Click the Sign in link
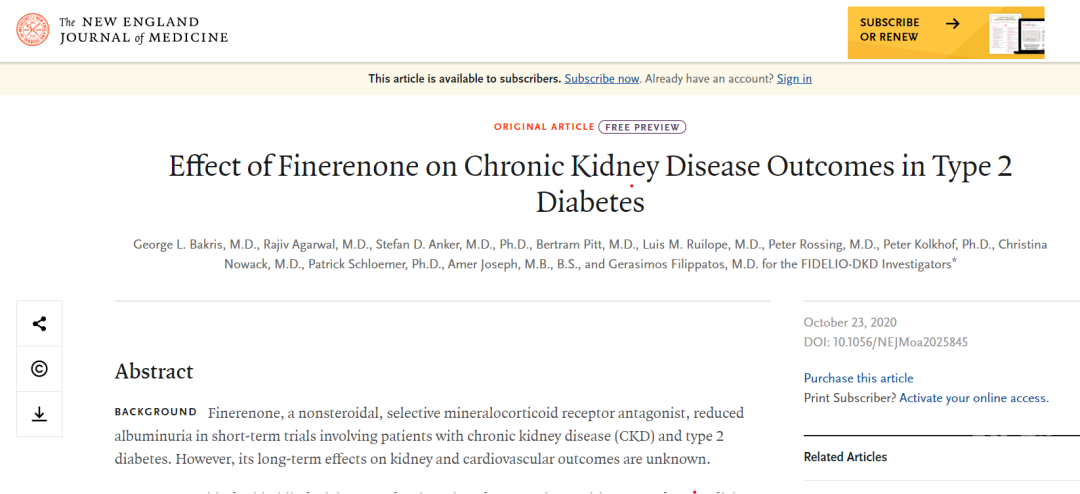 [794, 79]
